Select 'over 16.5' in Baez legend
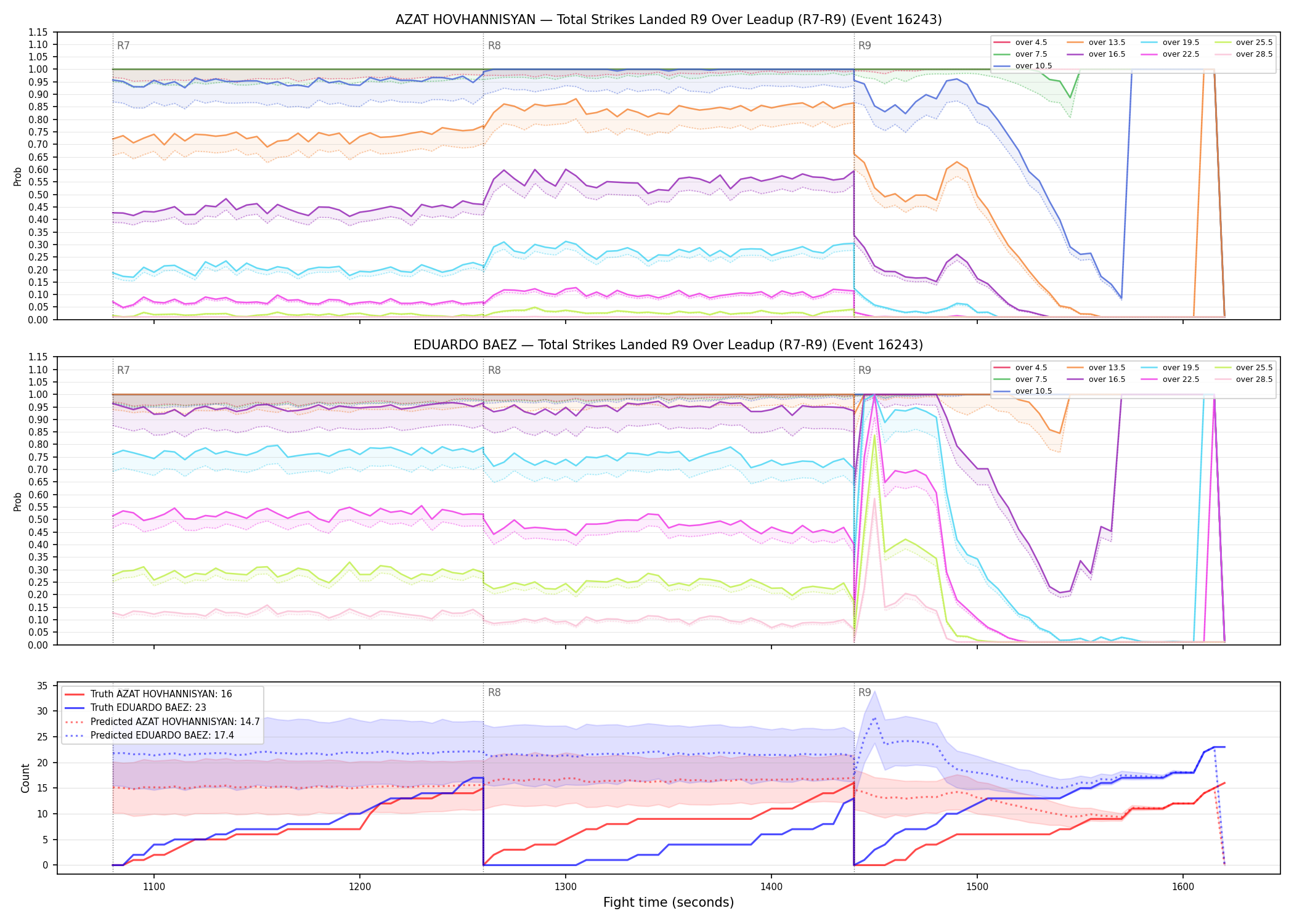1294x924 pixels. [x=1096, y=379]
